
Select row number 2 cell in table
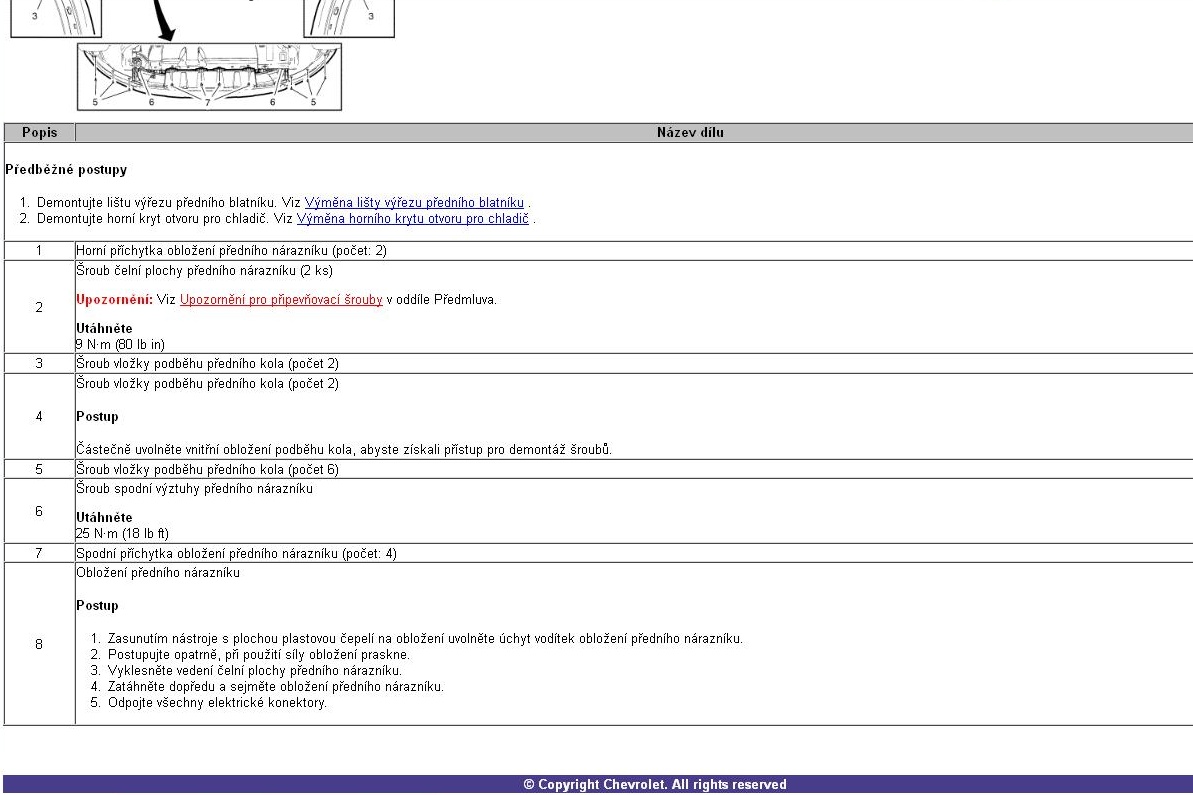[39, 307]
